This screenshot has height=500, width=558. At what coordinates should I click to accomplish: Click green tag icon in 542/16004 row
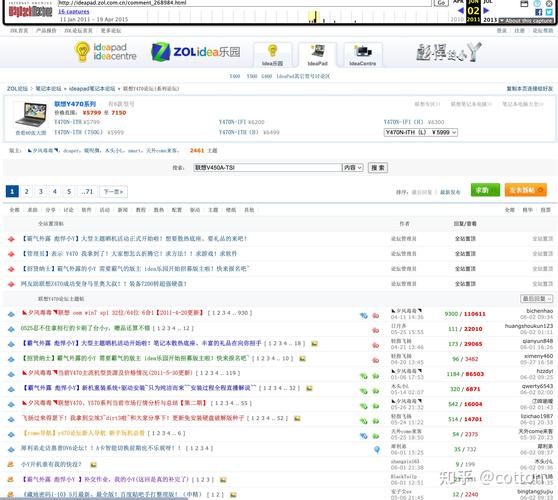[x=363, y=406]
